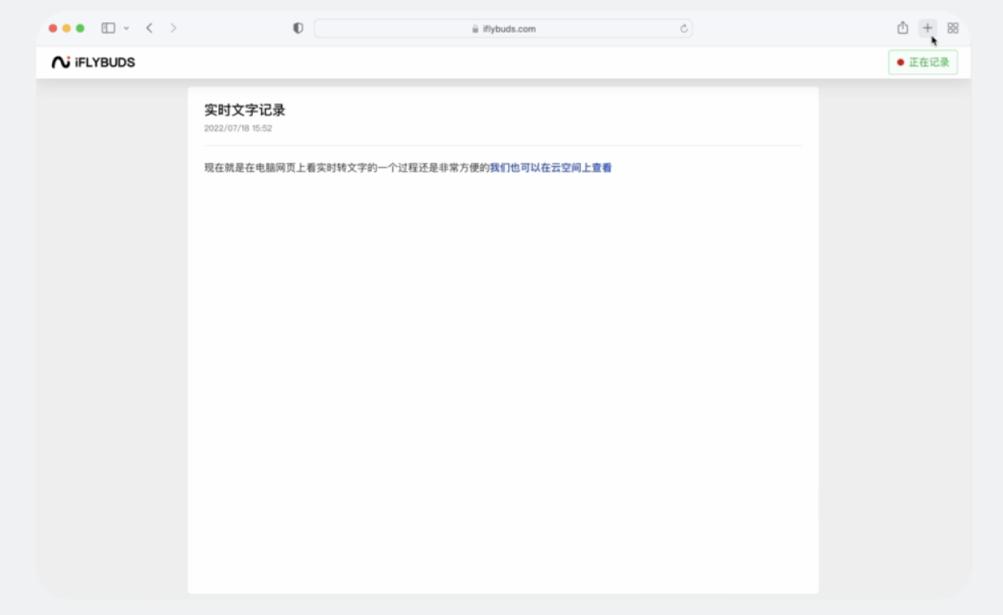Click the iFLYBUDS logo

coord(93,62)
